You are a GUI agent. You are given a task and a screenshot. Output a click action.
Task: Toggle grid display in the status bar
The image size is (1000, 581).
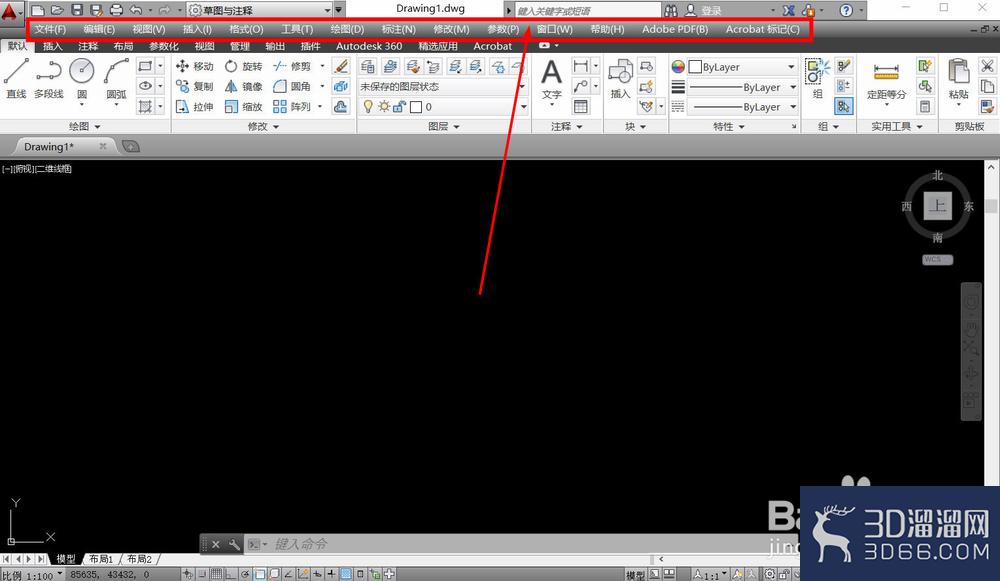pyautogui.click(x=216, y=573)
